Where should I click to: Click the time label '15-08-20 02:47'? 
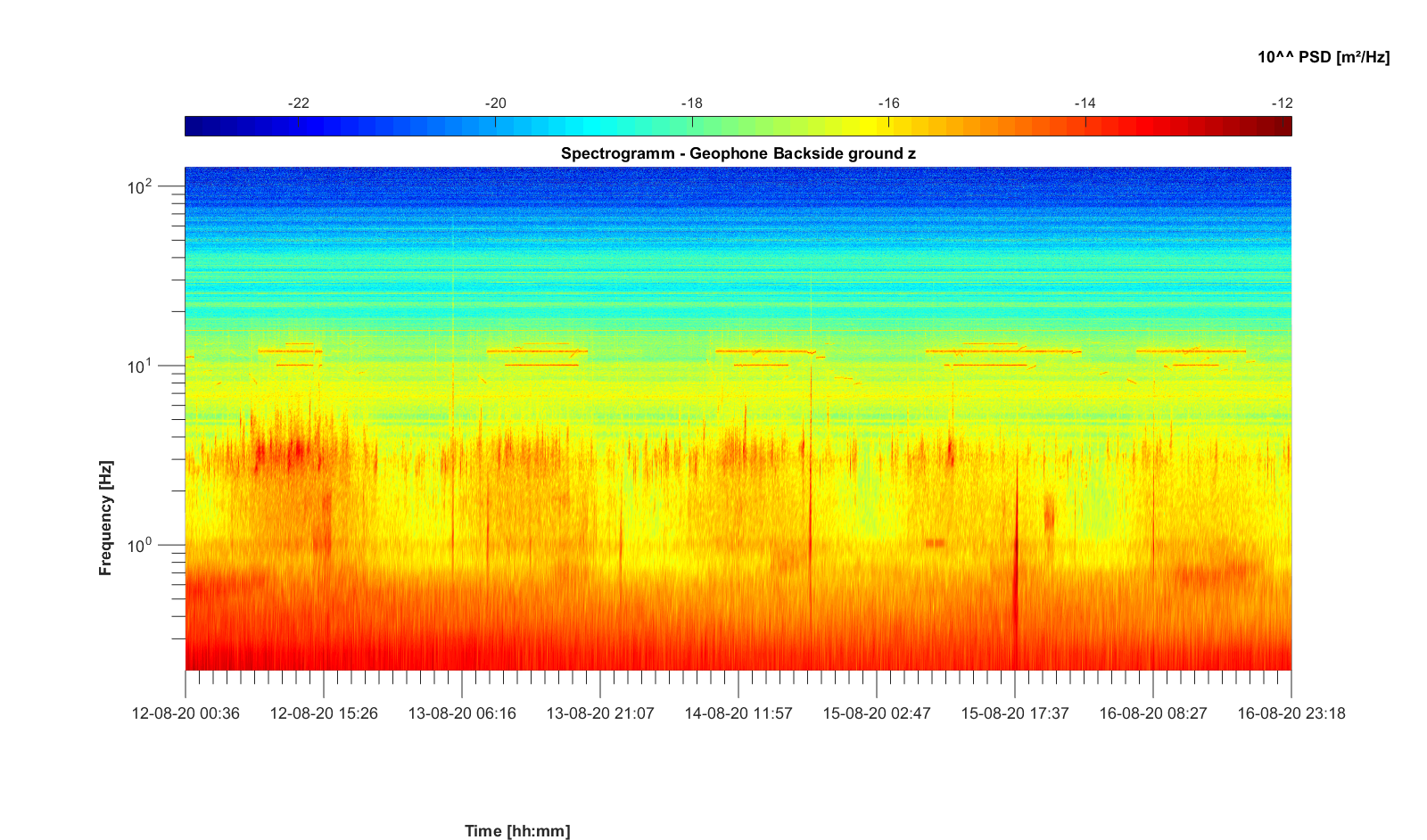click(x=877, y=713)
